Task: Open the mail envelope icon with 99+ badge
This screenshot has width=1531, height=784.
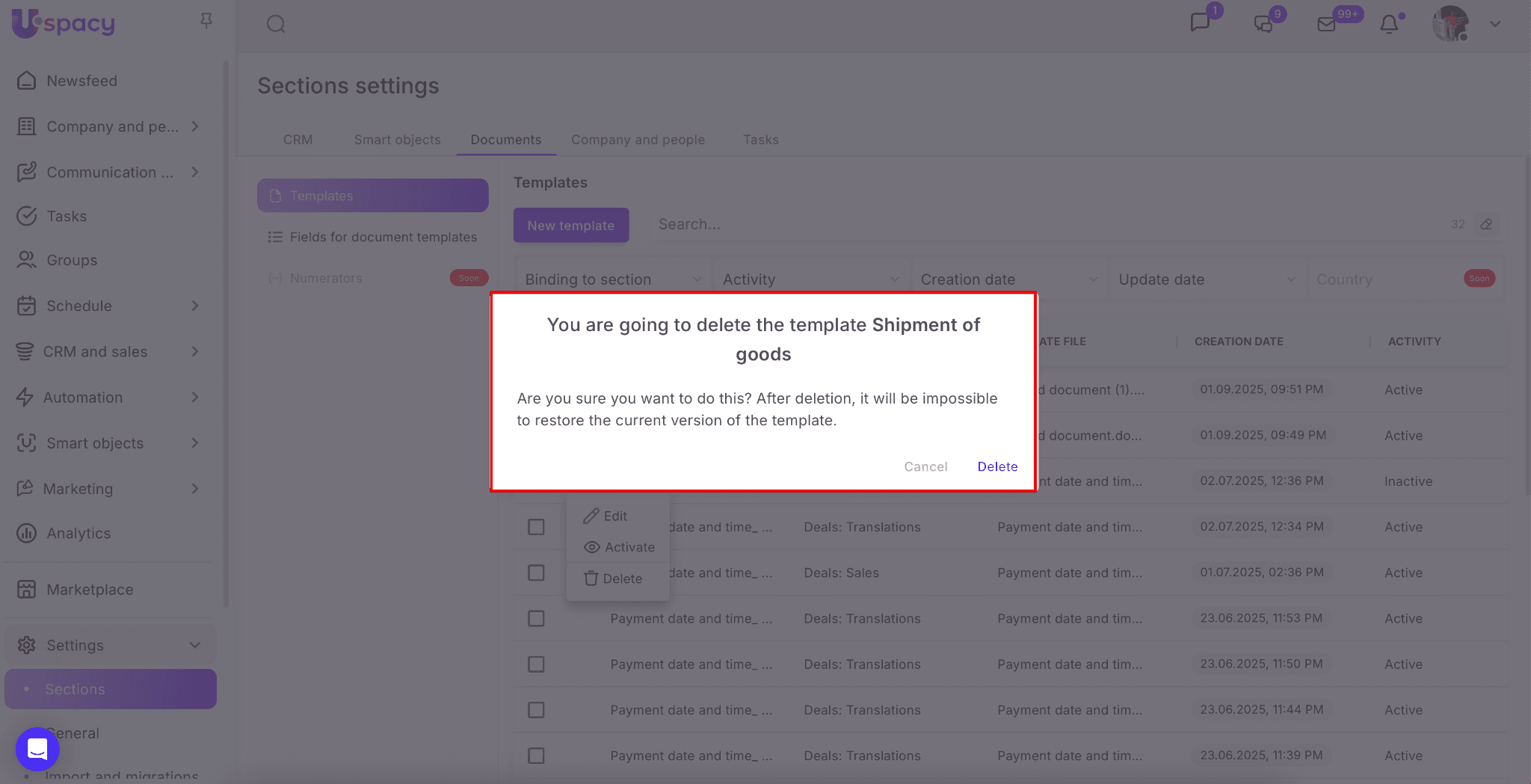Action: point(1326,24)
